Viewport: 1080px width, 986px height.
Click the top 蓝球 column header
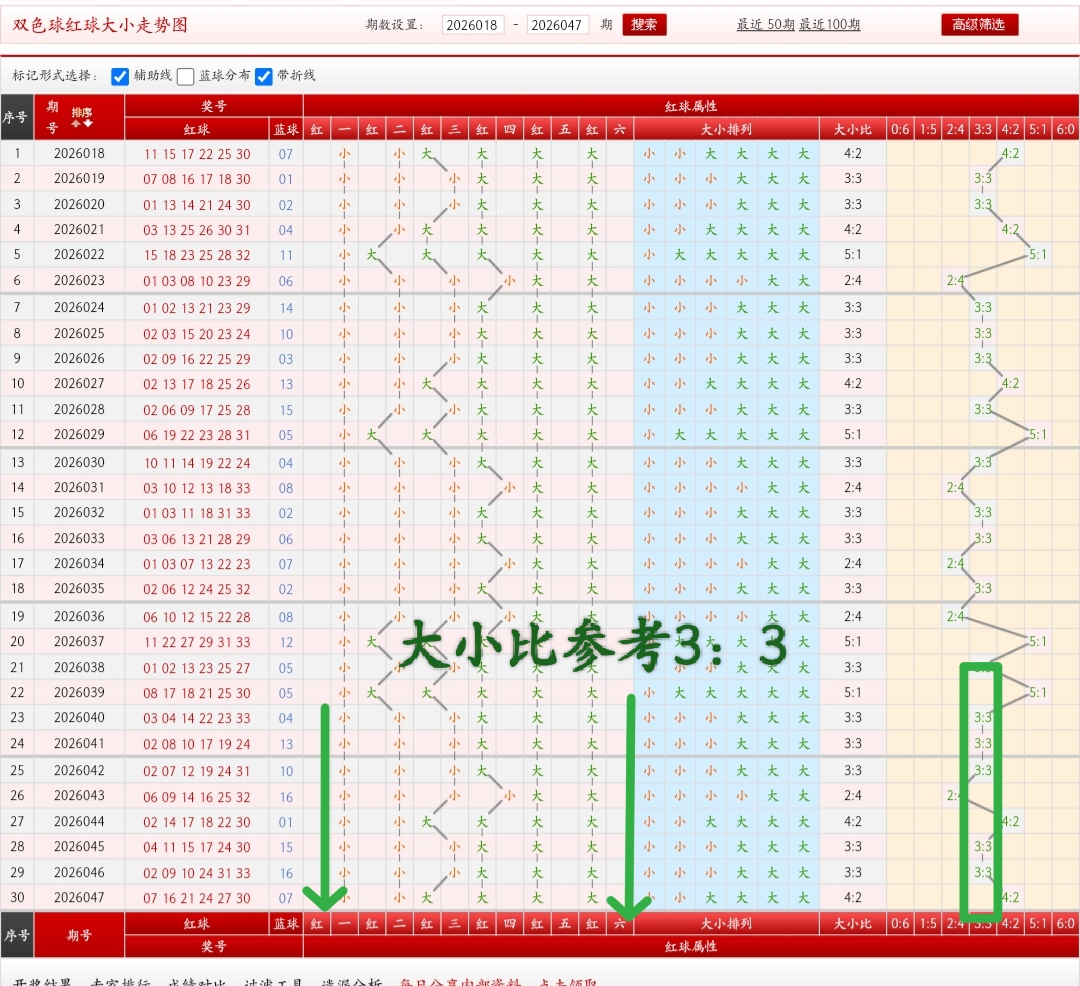[x=286, y=129]
